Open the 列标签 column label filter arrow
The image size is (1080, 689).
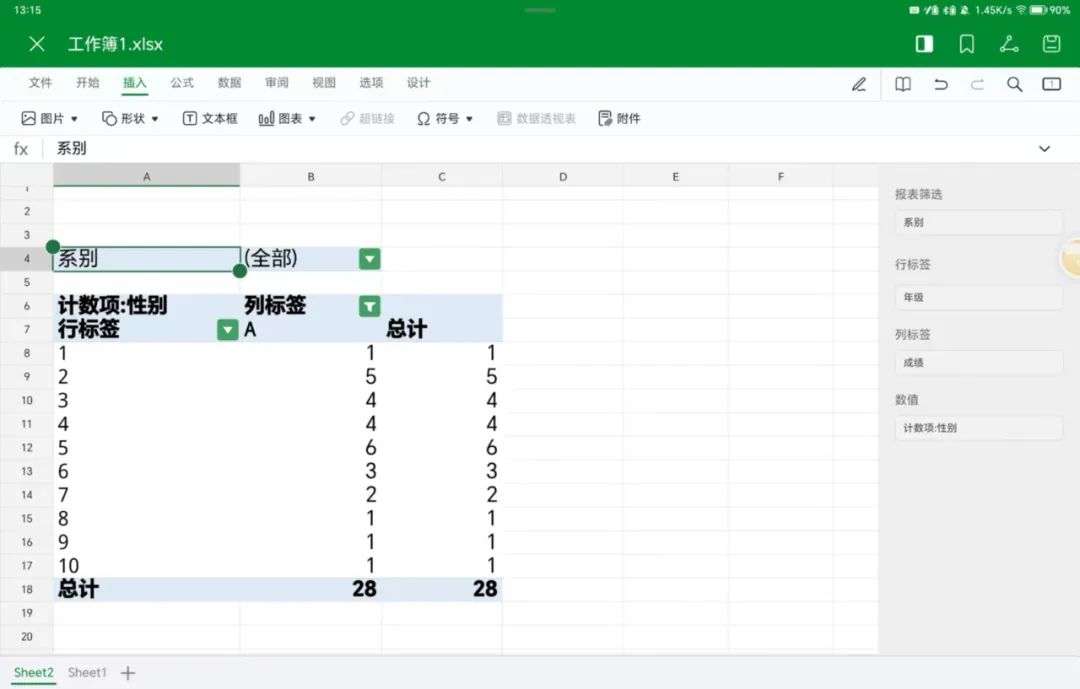pyautogui.click(x=369, y=306)
